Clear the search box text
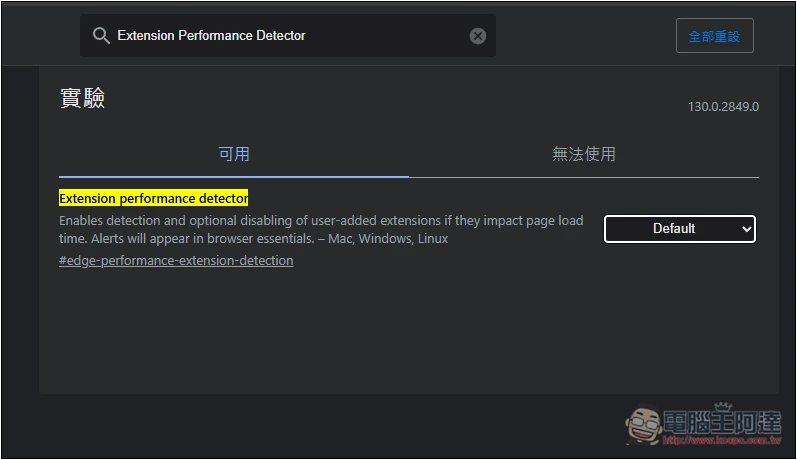 478,36
